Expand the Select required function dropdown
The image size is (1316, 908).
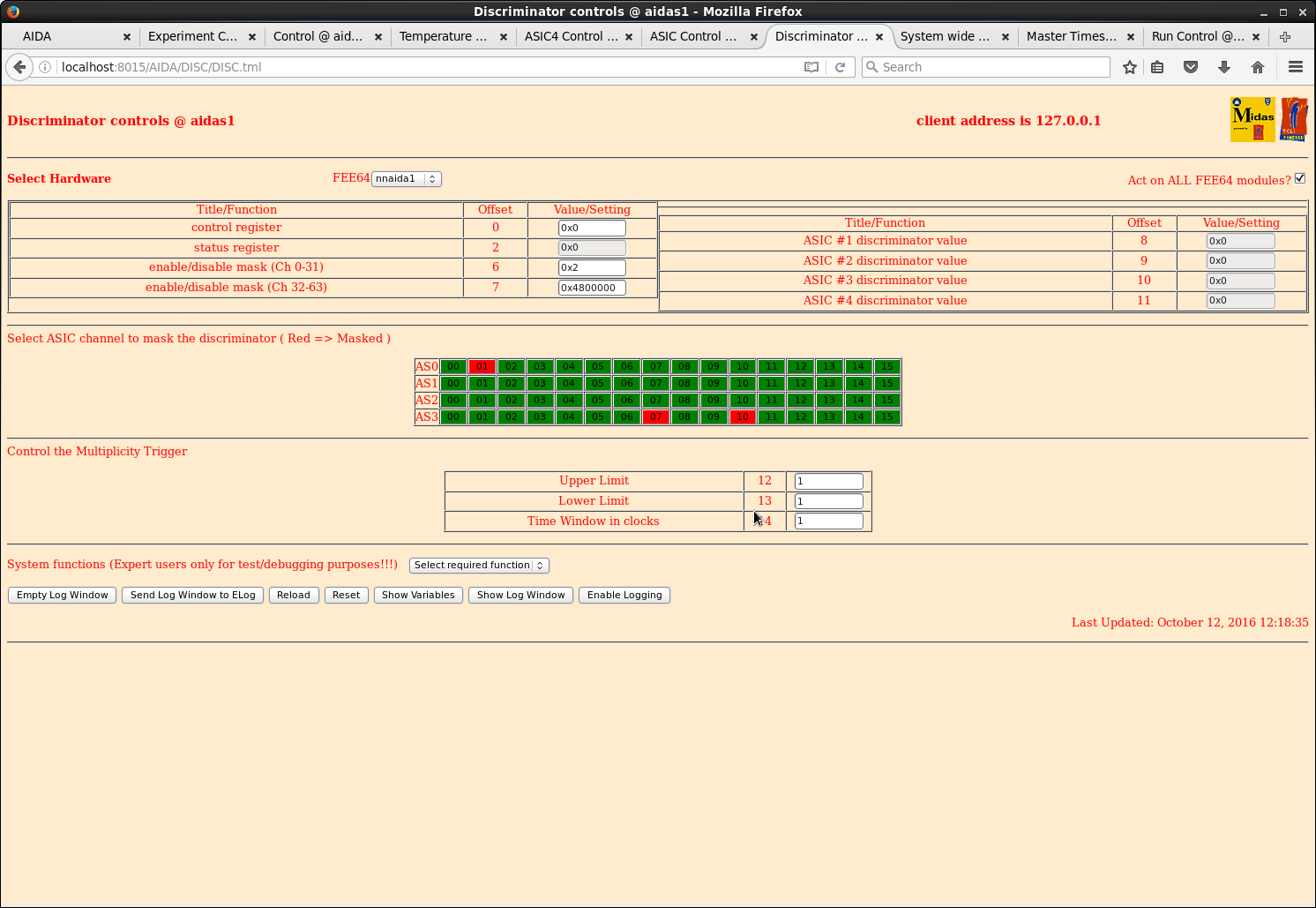pos(479,565)
